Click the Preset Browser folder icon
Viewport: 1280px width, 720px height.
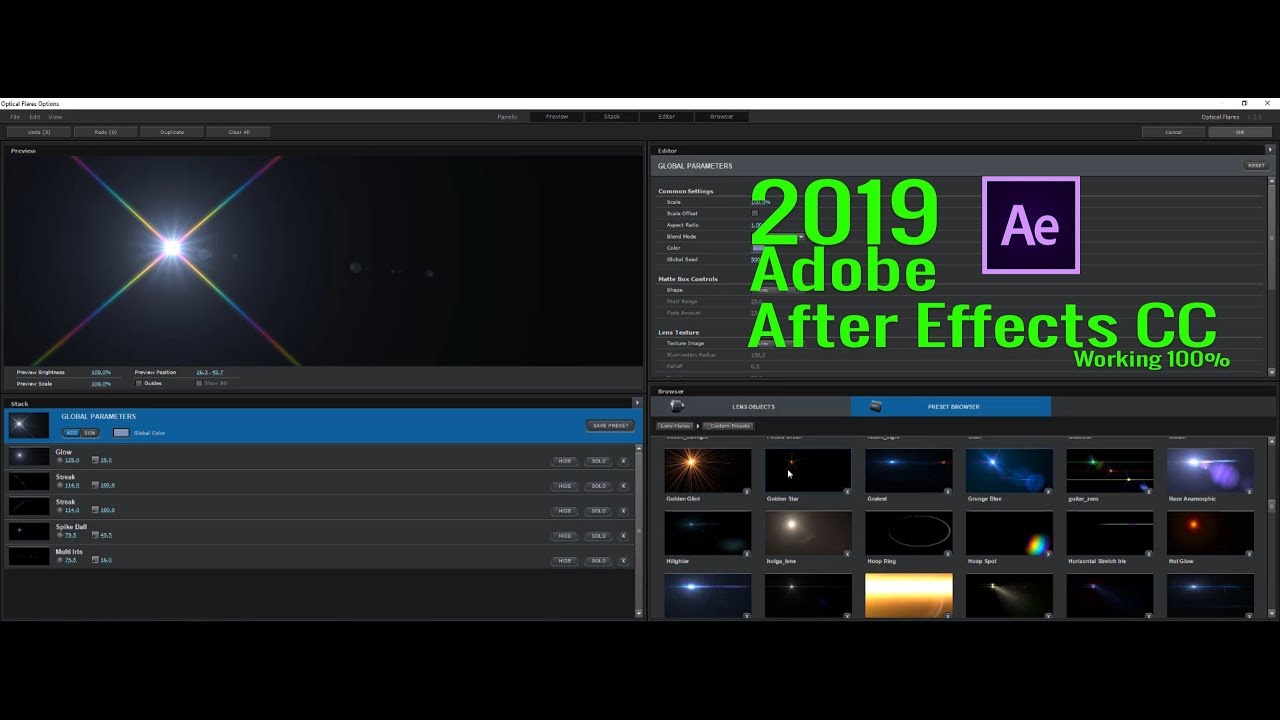coord(876,406)
